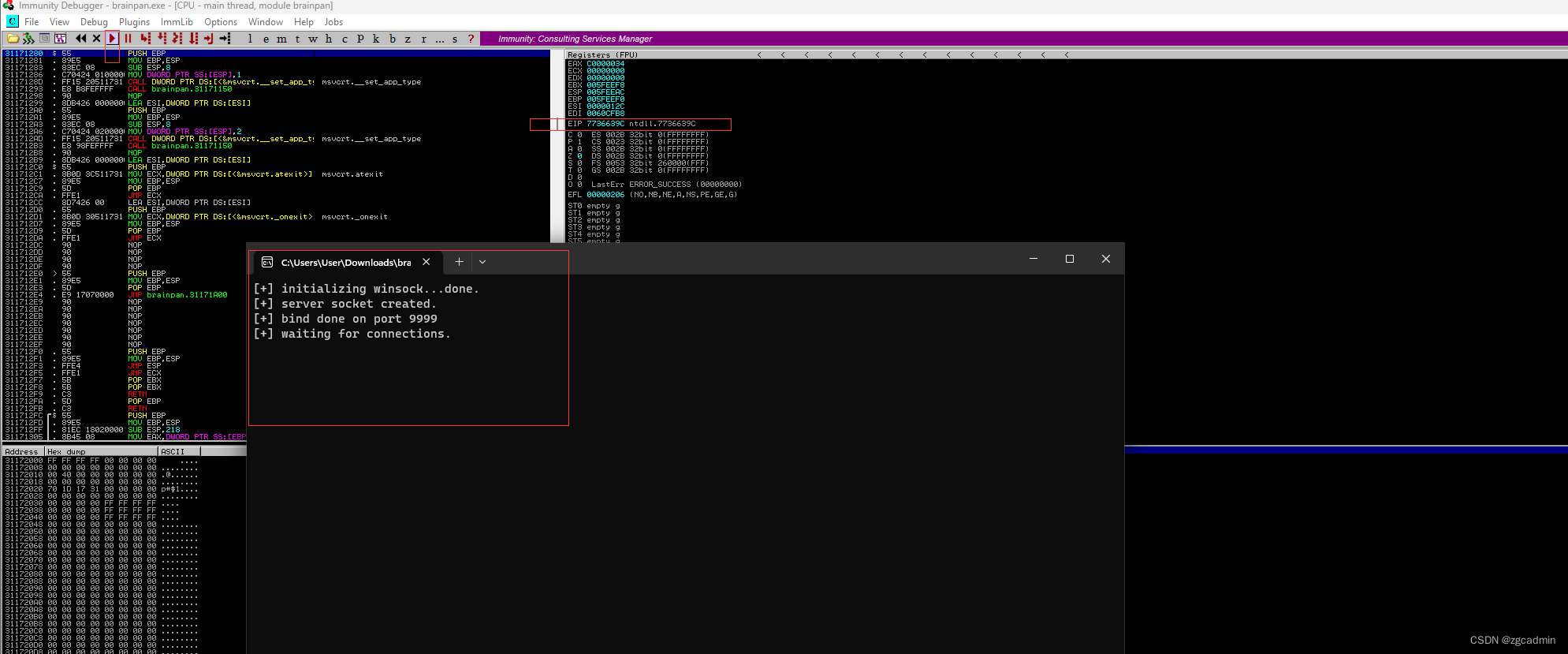Click the cyan C system menu icon
This screenshot has width=1568, height=654.
13,21
